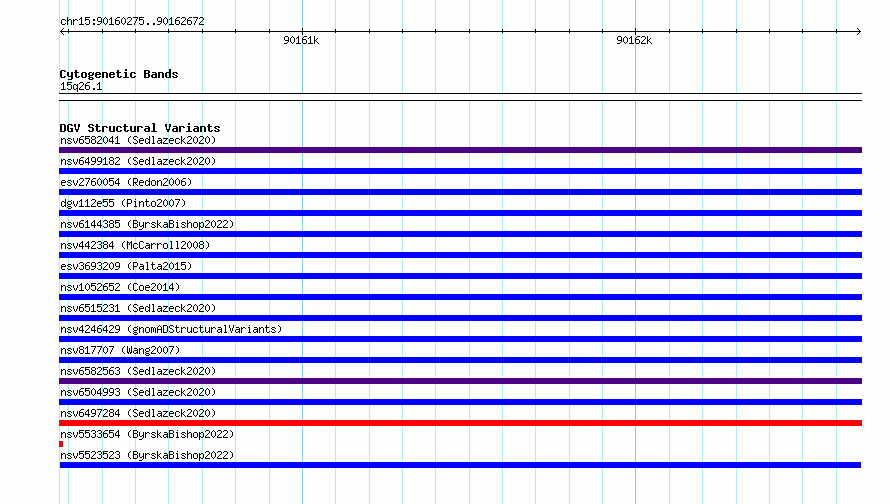Click the red bar under nsv6497284

(460, 423)
